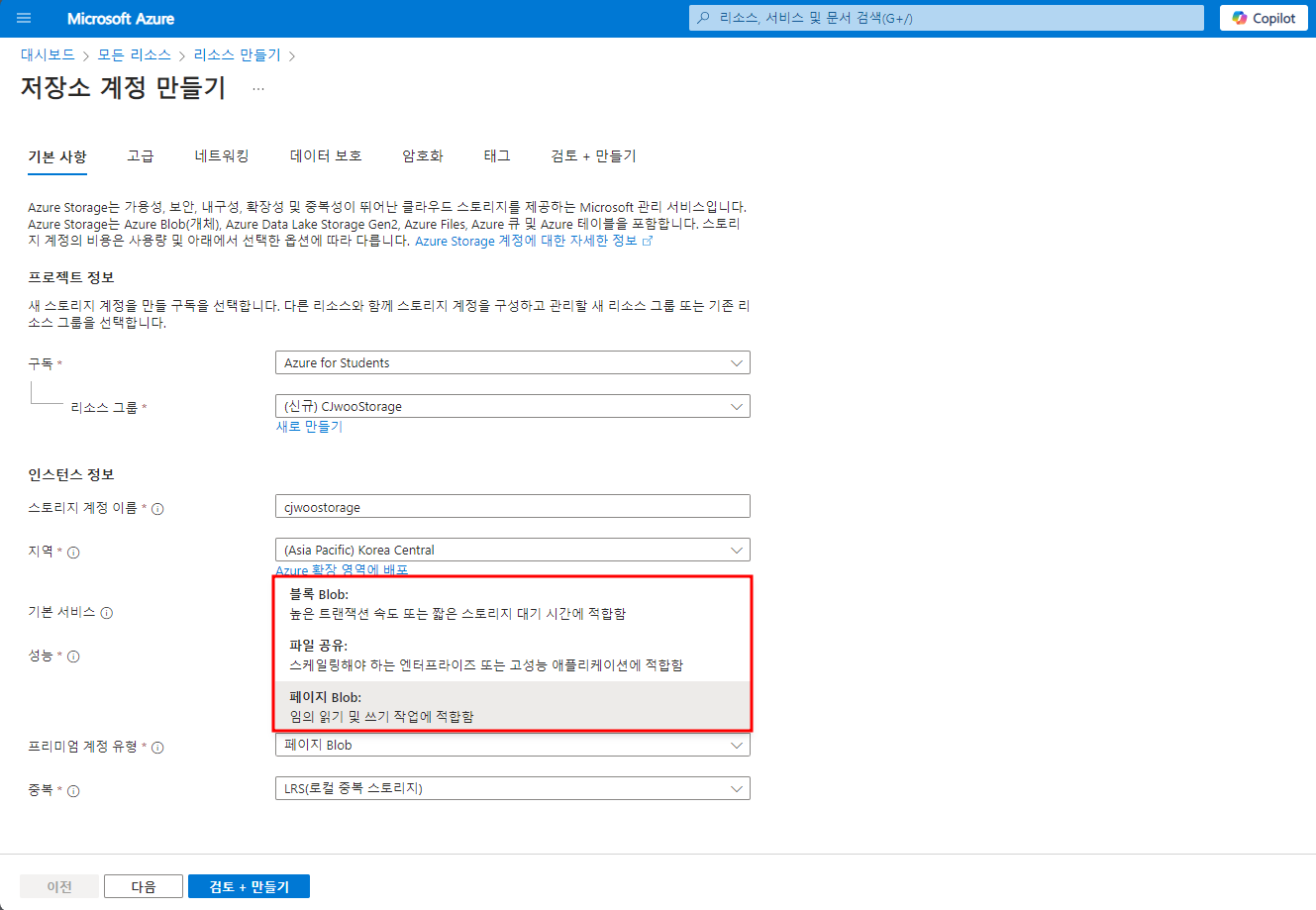Show info tooltip for 성능
Viewport: 1316px width, 910px height.
pyautogui.click(x=73, y=657)
